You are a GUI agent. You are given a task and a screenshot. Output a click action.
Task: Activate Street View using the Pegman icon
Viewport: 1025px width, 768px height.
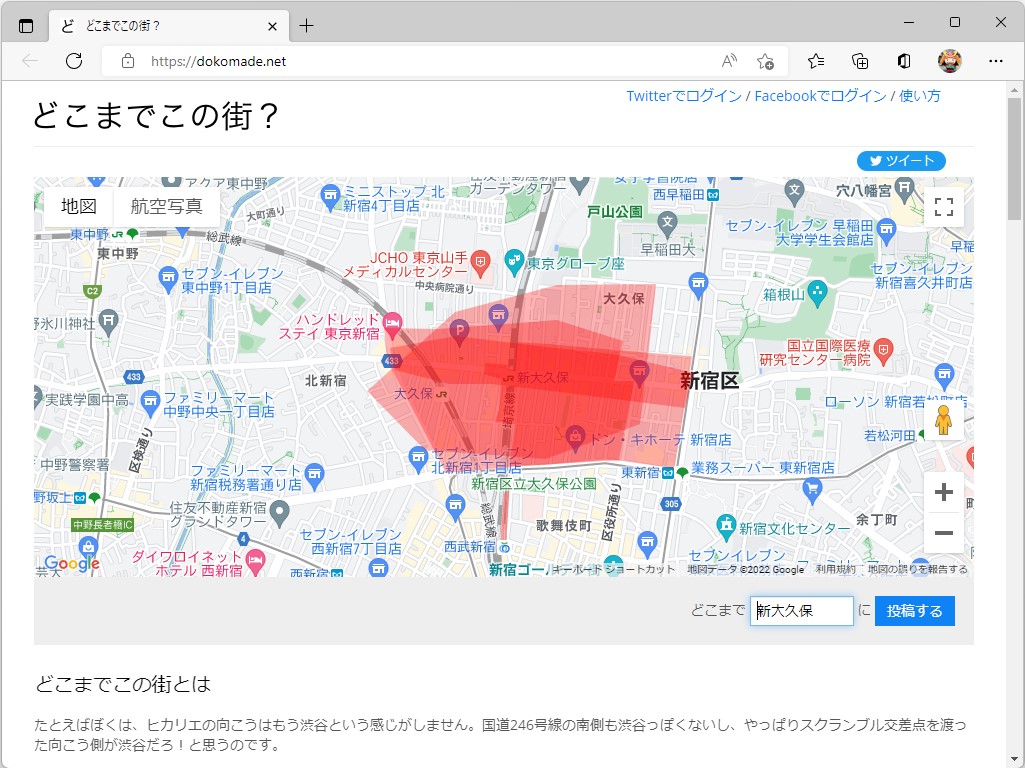pos(943,420)
